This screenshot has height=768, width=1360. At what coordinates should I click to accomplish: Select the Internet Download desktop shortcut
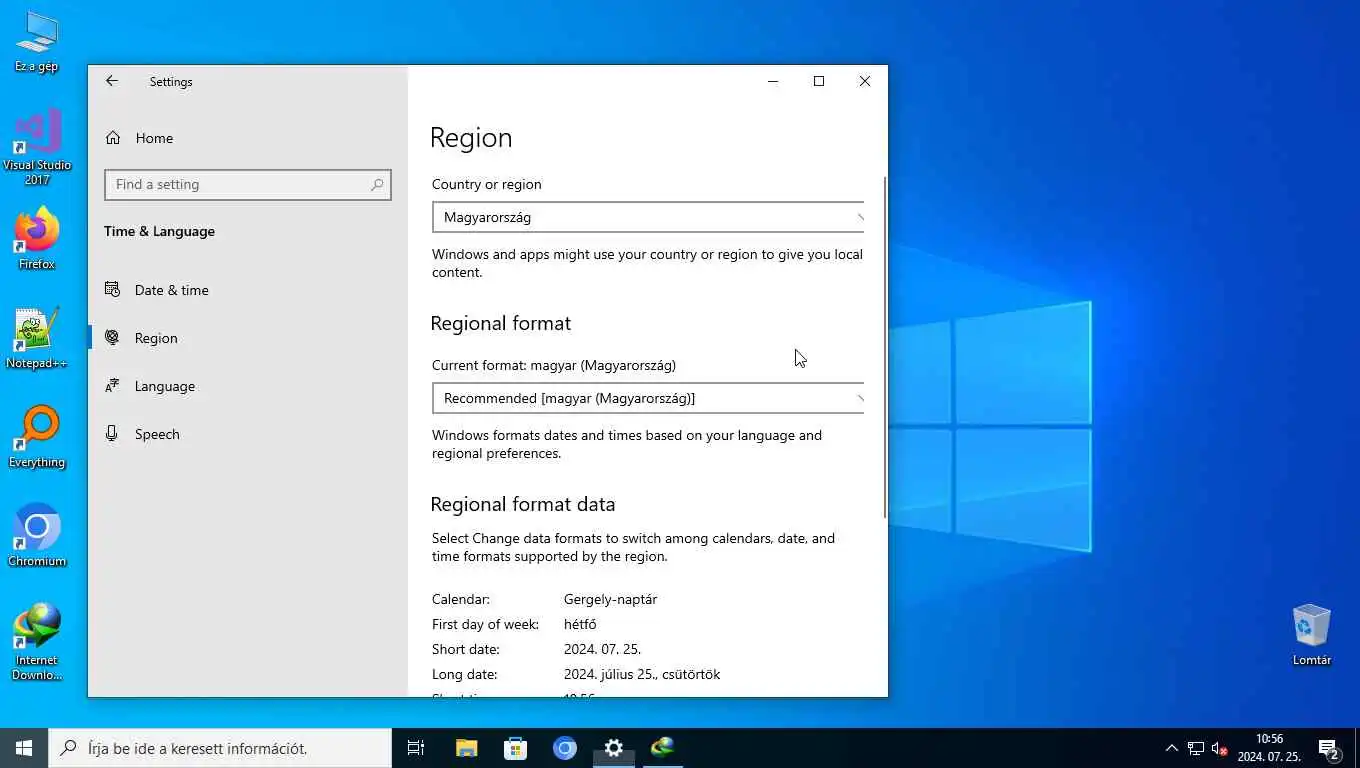click(37, 642)
